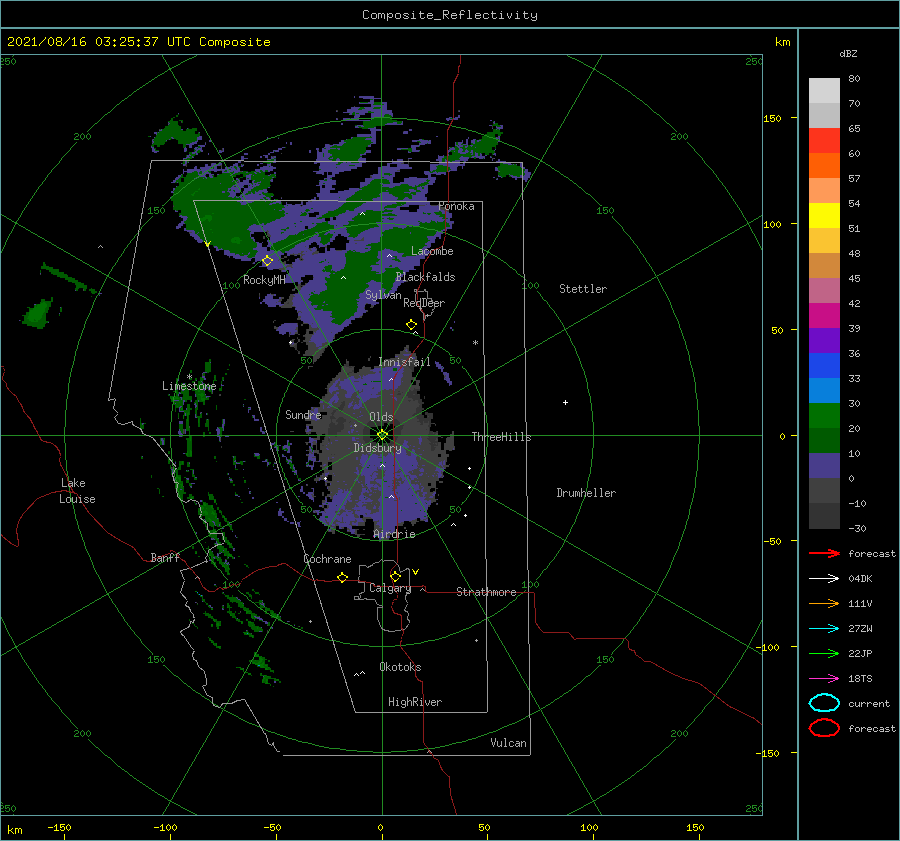900x841 pixels.
Task: Click the dark gray -10 dBZ swatch
Action: click(x=824, y=515)
